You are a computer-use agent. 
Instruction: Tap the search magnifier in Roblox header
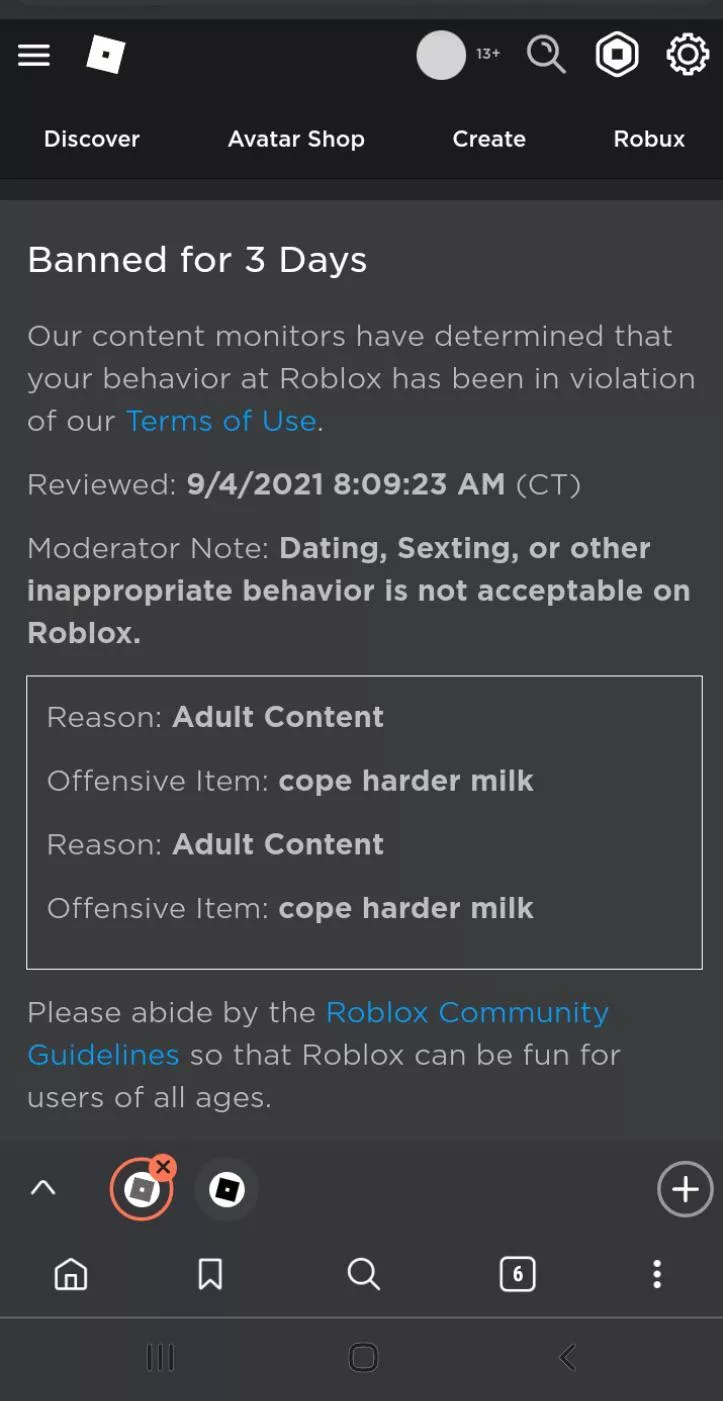(546, 55)
